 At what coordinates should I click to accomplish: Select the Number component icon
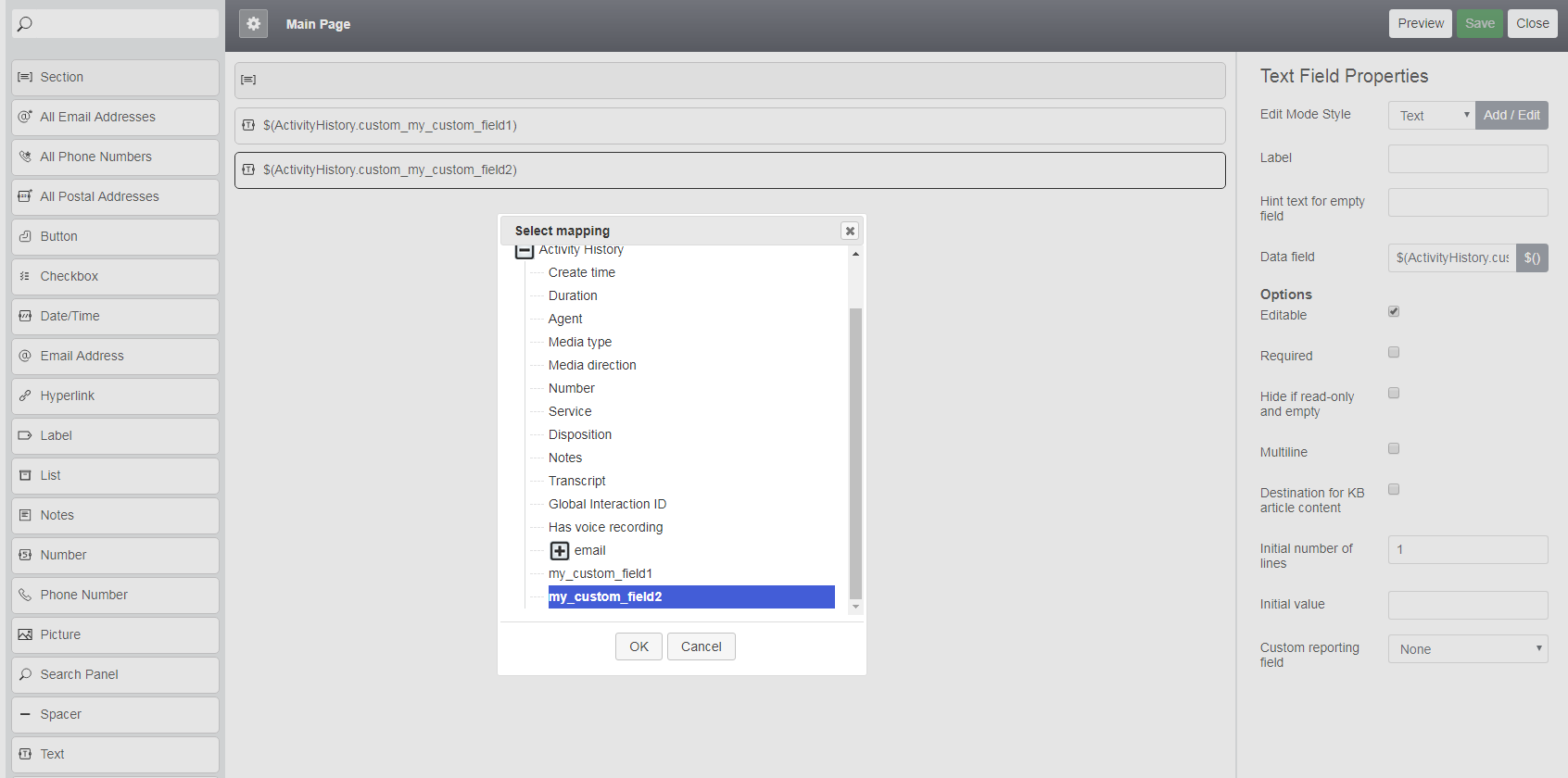click(25, 555)
